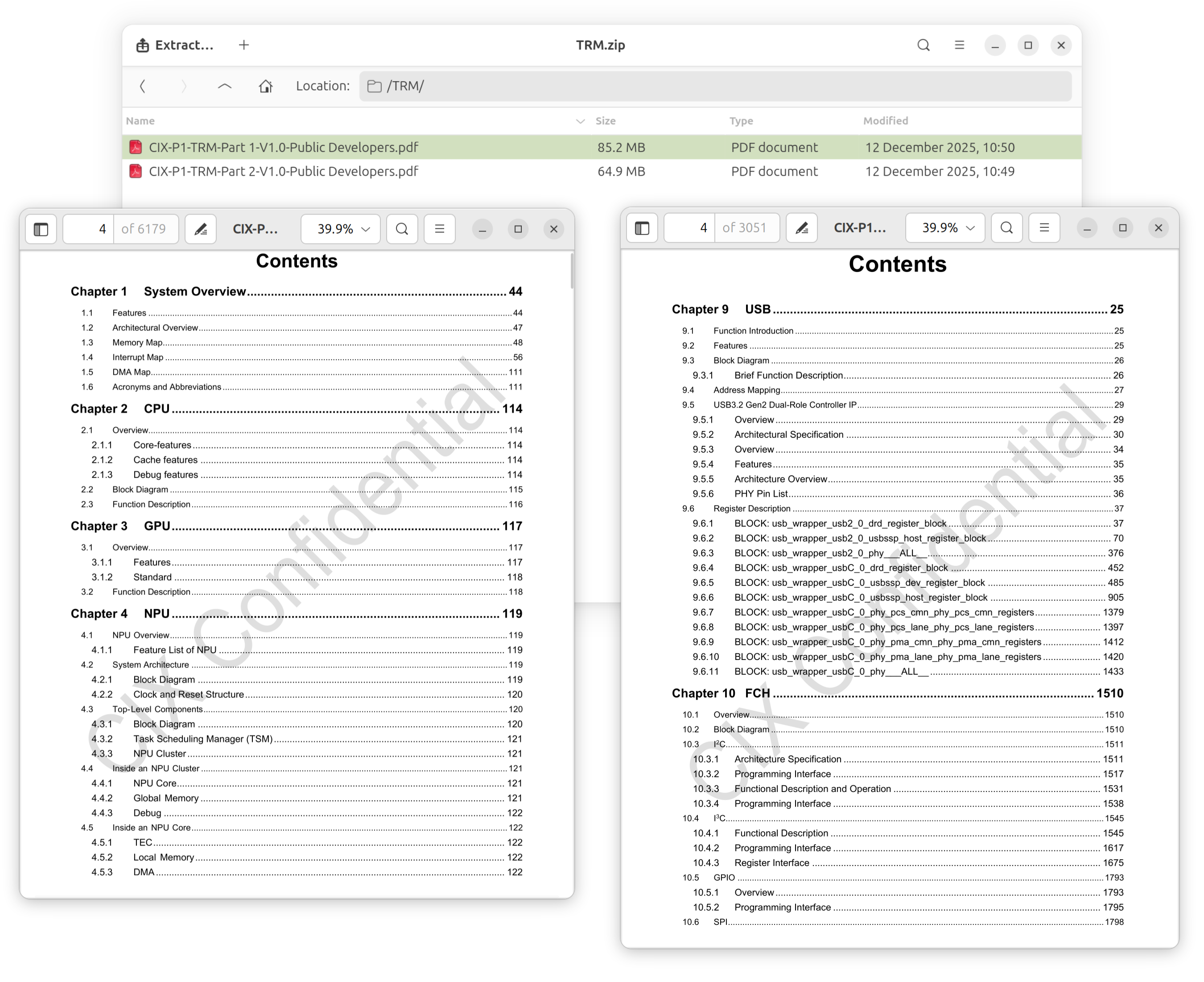Image resolution: width=1204 pixels, height=982 pixels.
Task: Select CIX-P1-TRM-Part 2 PDF file
Action: (283, 171)
